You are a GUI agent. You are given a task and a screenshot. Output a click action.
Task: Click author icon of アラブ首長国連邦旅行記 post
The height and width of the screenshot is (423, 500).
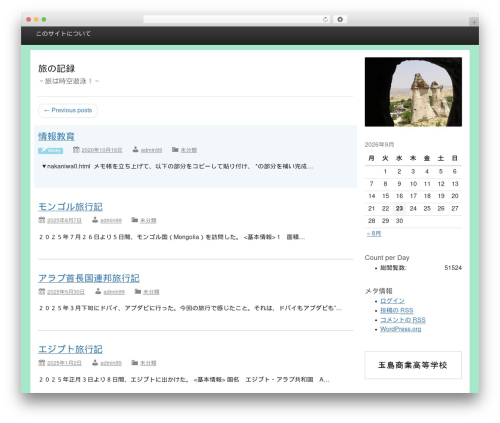pyautogui.click(x=98, y=291)
